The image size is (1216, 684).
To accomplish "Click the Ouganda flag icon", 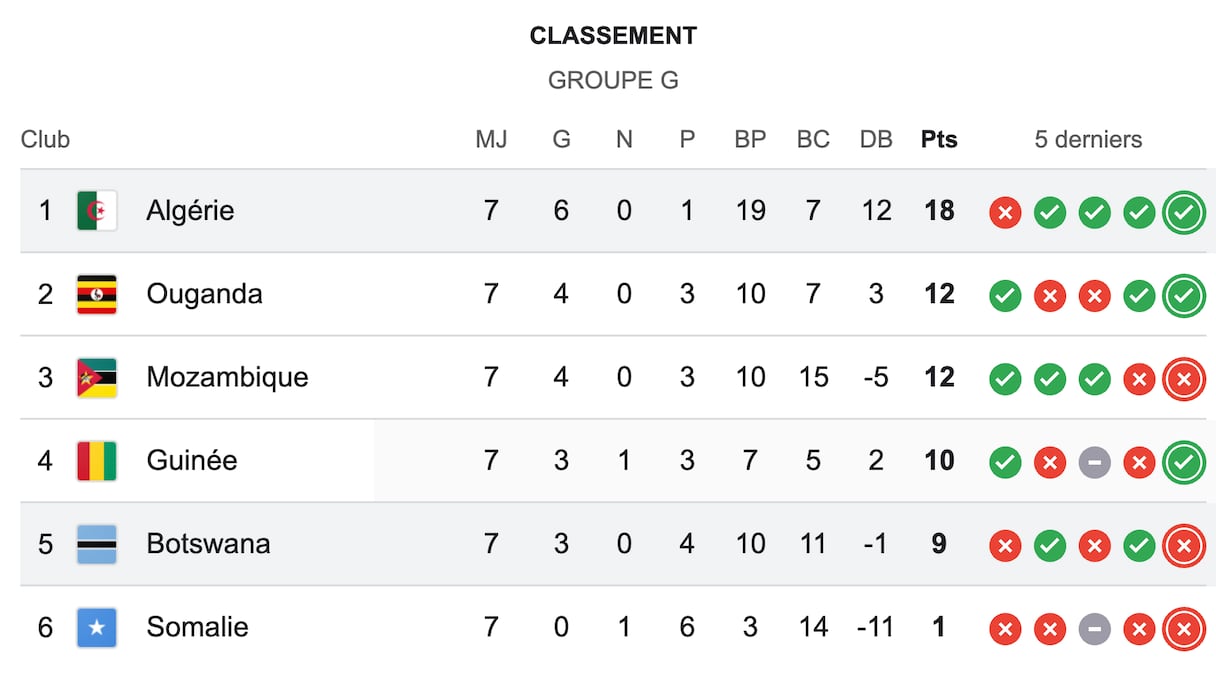I will [97, 294].
